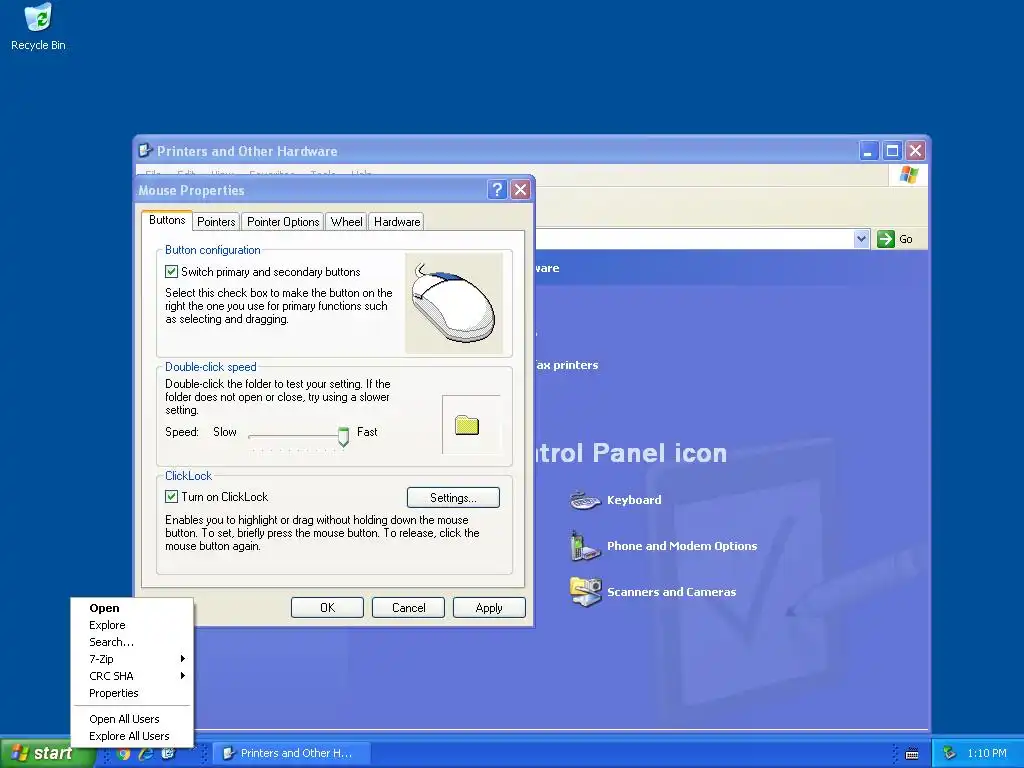Click the Keyboard control panel icon
Viewport: 1024px width, 768px height.
pyautogui.click(x=584, y=501)
